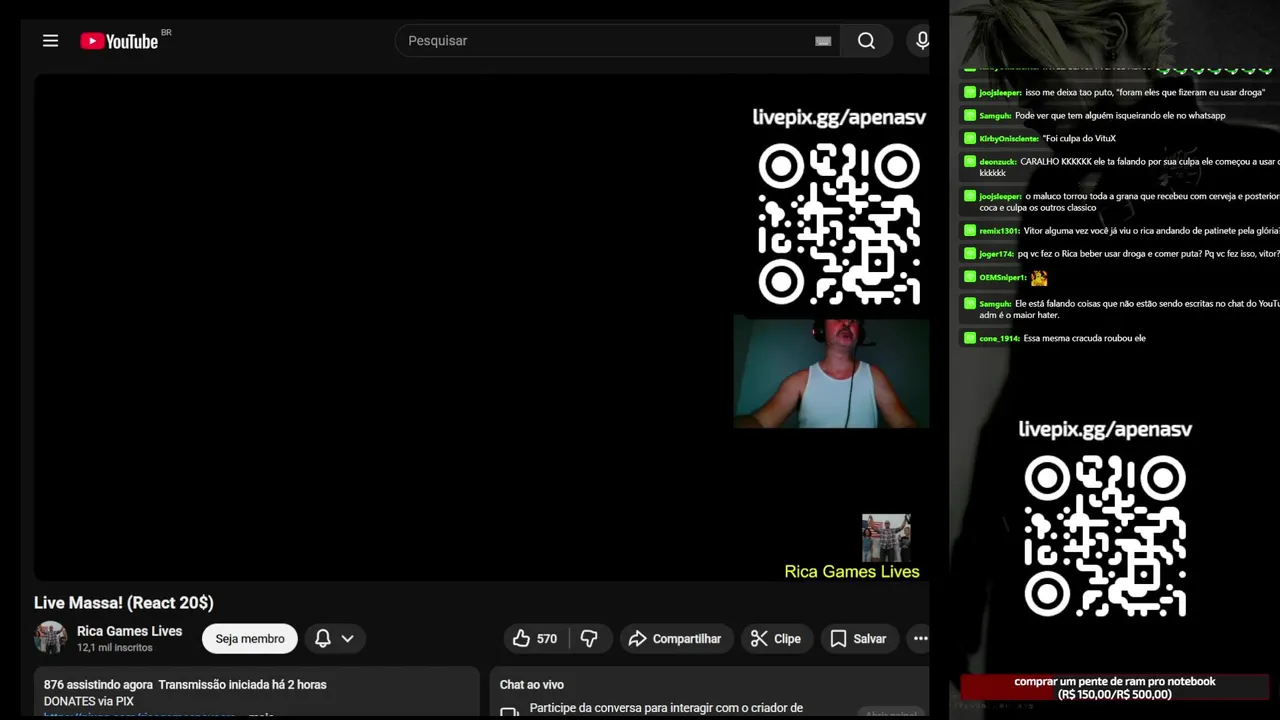Screen dimensions: 1280x720
Task: Click joojsleeper's message about usar droga
Action: coord(1121,92)
